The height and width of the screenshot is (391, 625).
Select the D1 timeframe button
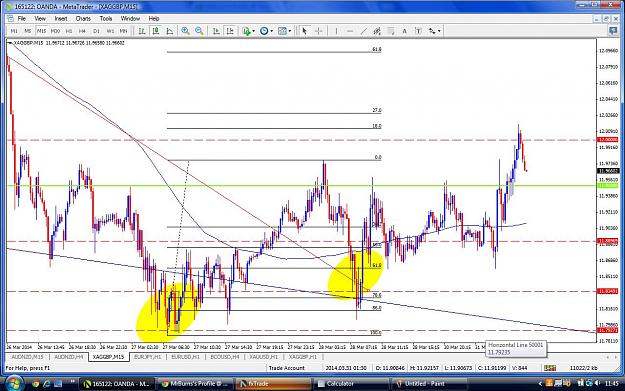(96, 31)
